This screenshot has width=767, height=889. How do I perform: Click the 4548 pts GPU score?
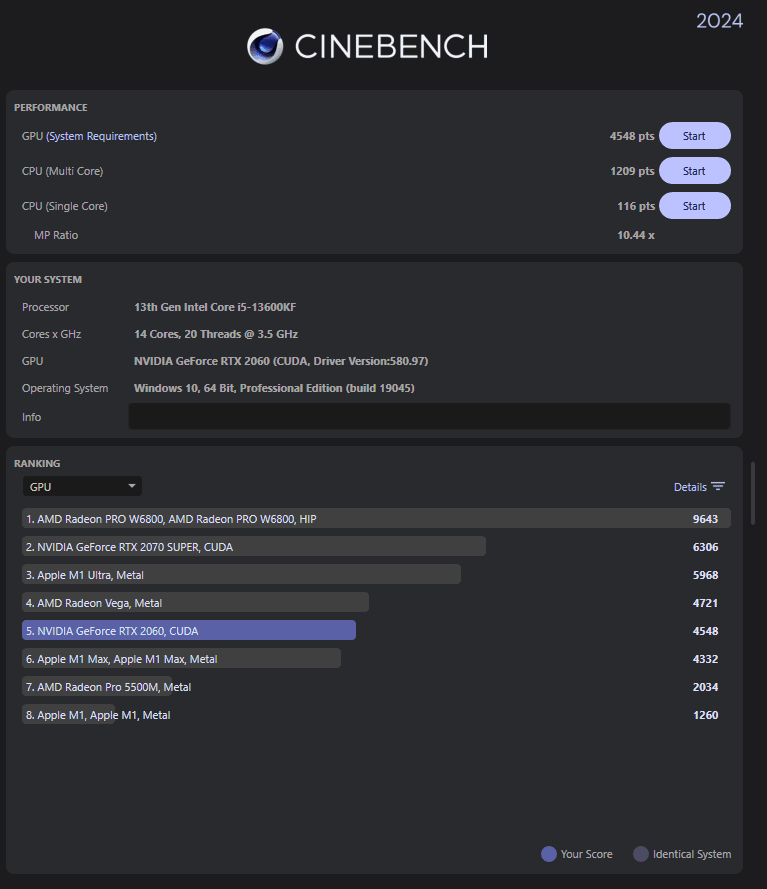click(x=632, y=136)
